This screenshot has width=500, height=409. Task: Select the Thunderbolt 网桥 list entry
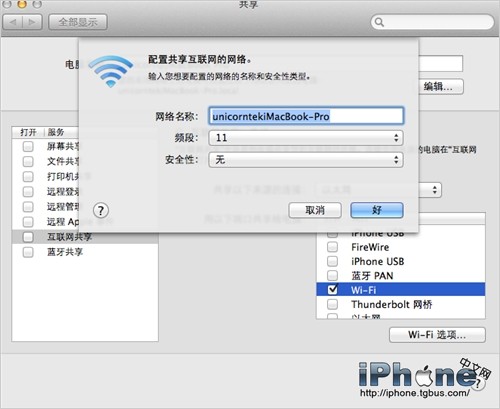pyautogui.click(x=401, y=304)
